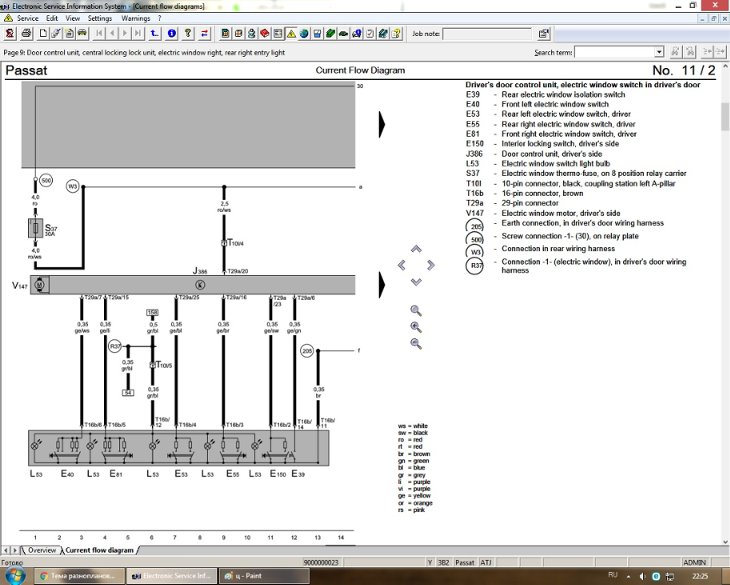This screenshot has width=730, height=585.
Task: Click the lower black triangle beside J386
Action: 382,284
